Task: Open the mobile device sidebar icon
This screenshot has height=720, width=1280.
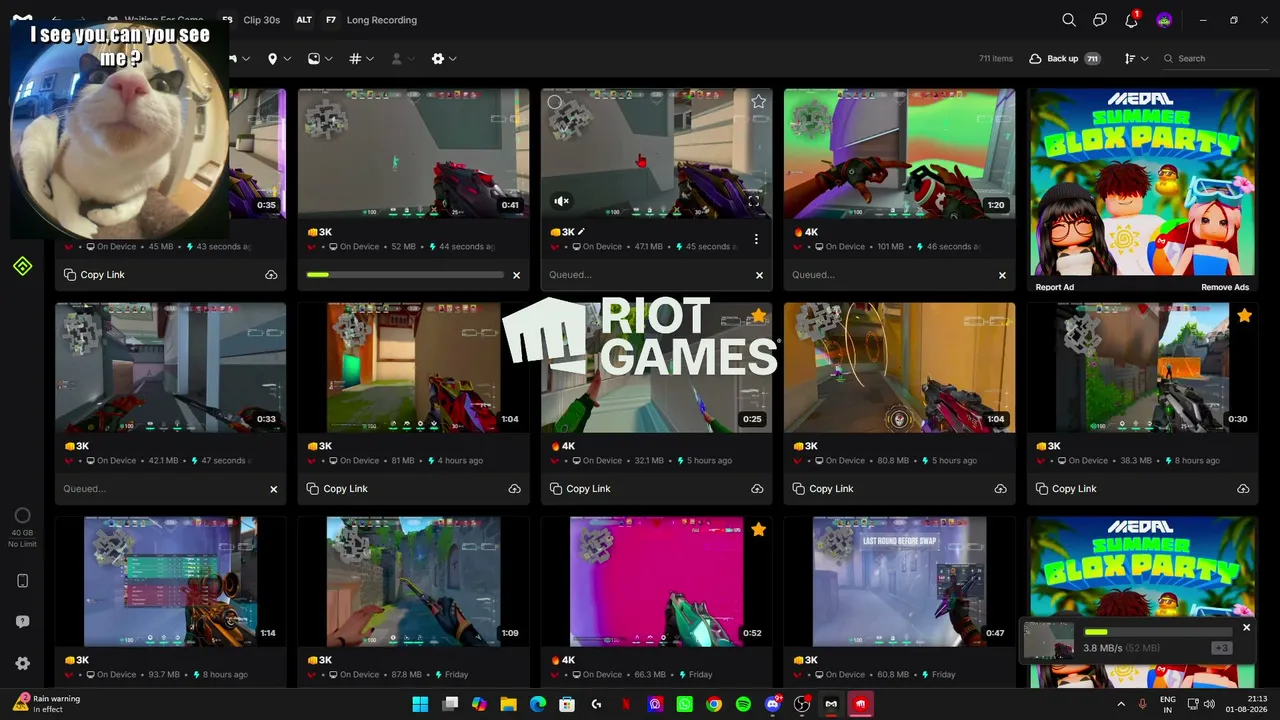Action: click(x=22, y=581)
